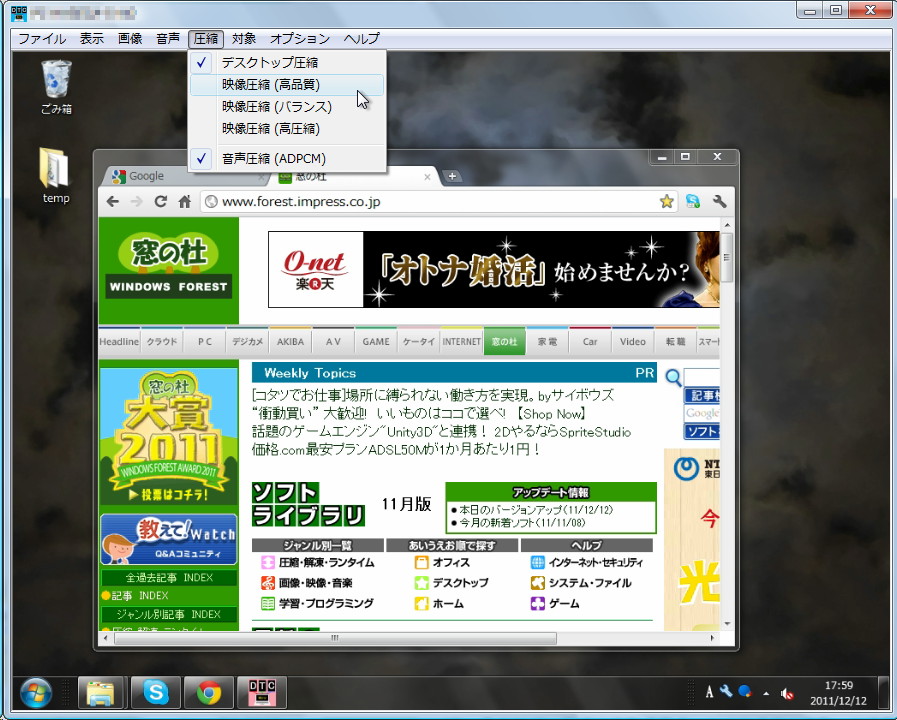This screenshot has width=897, height=720.
Task: Open the ヘルプ menu
Action: click(362, 39)
